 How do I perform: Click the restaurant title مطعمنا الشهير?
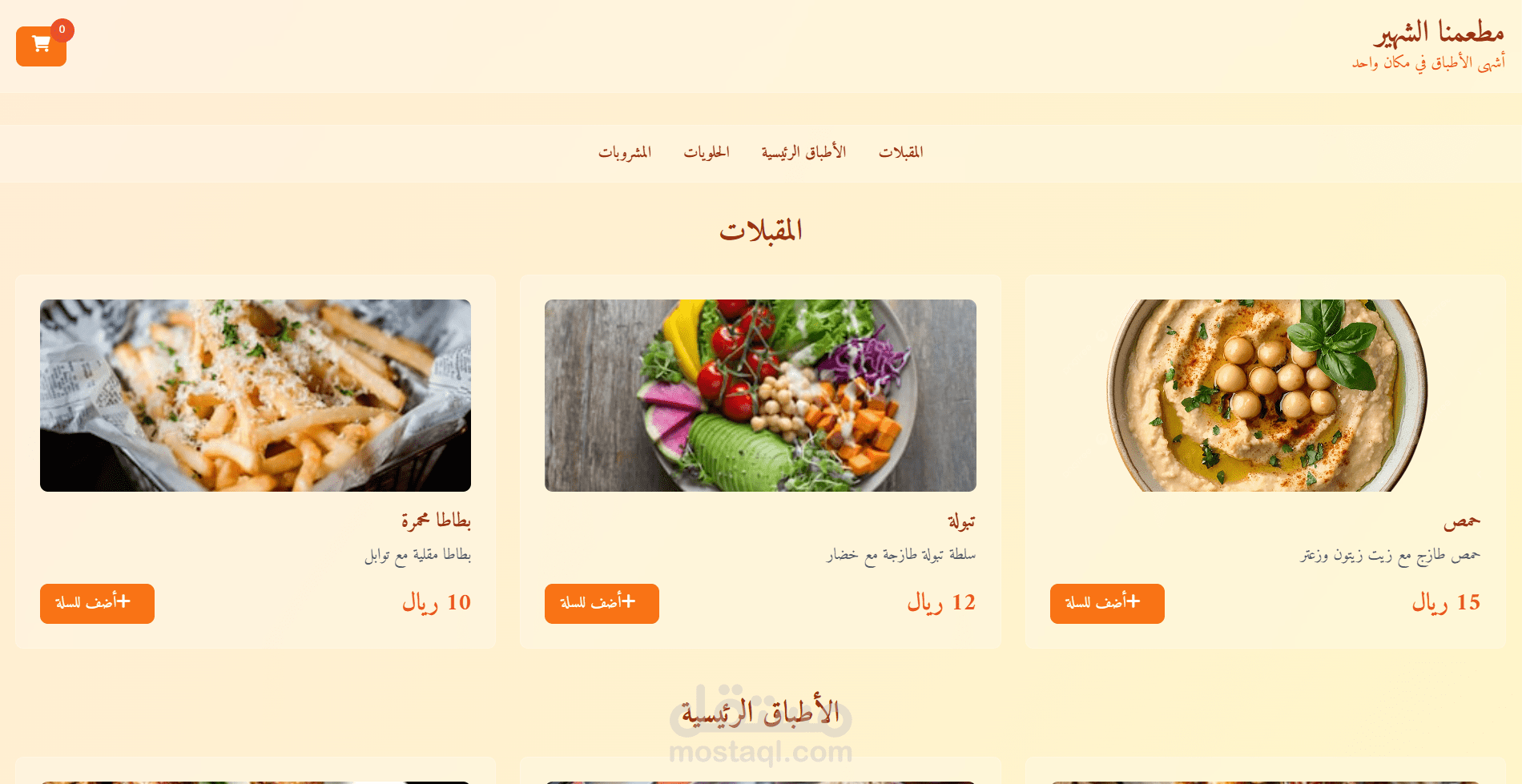point(1439,33)
